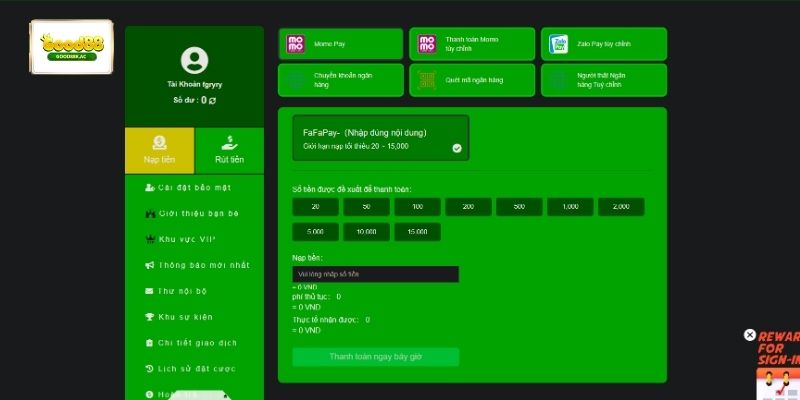Screen dimensions: 800x400
Task: Open Cài đặt bảo mật menu
Action: click(194, 187)
